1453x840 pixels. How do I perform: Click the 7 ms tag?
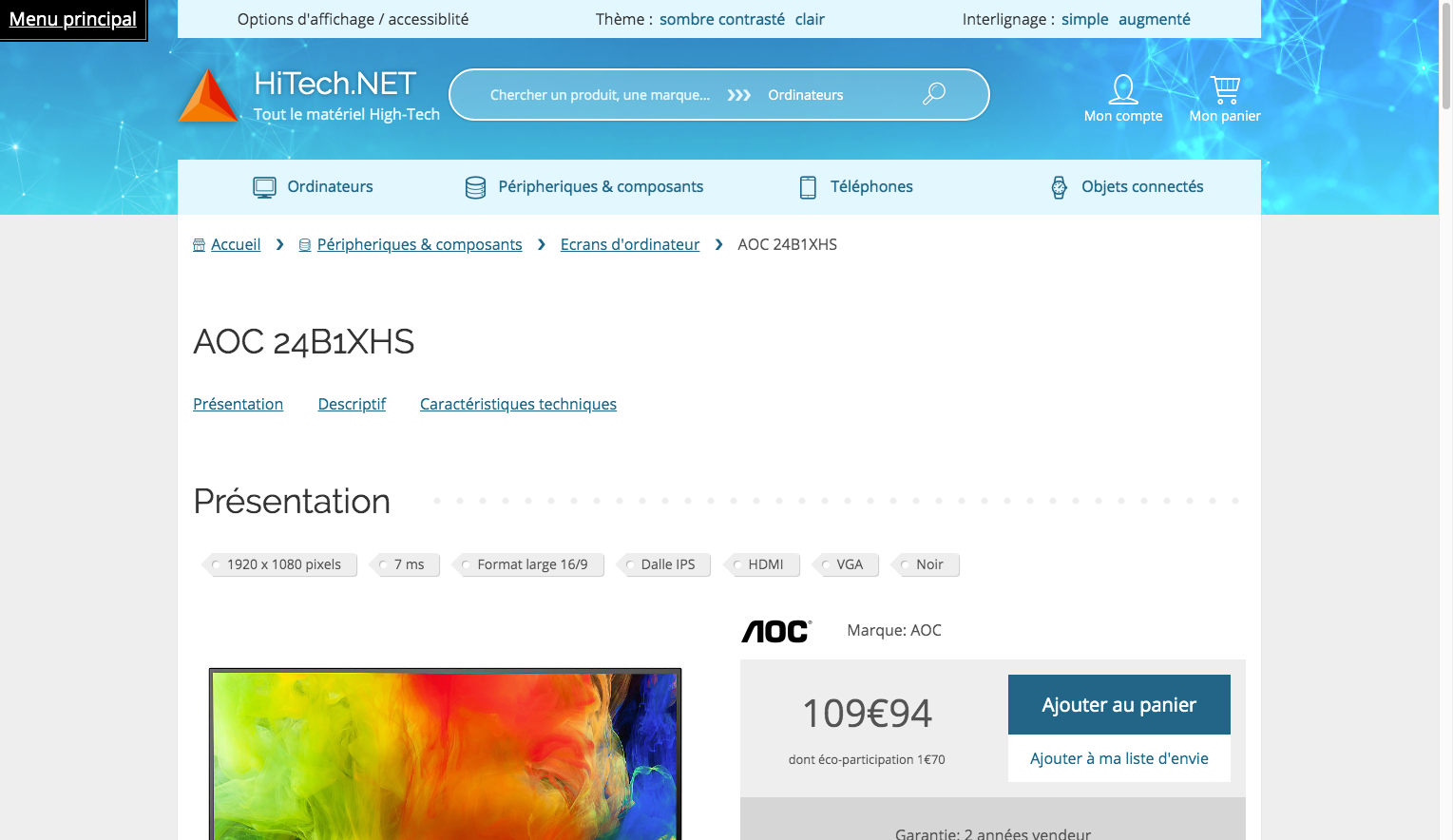[404, 564]
